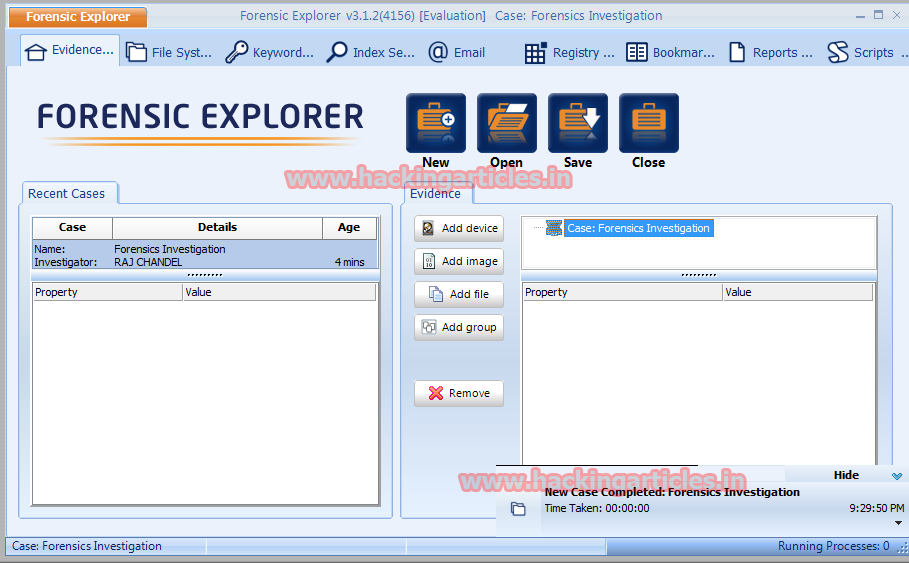909x563 pixels.
Task: Click the Case column header
Action: [x=72, y=227]
